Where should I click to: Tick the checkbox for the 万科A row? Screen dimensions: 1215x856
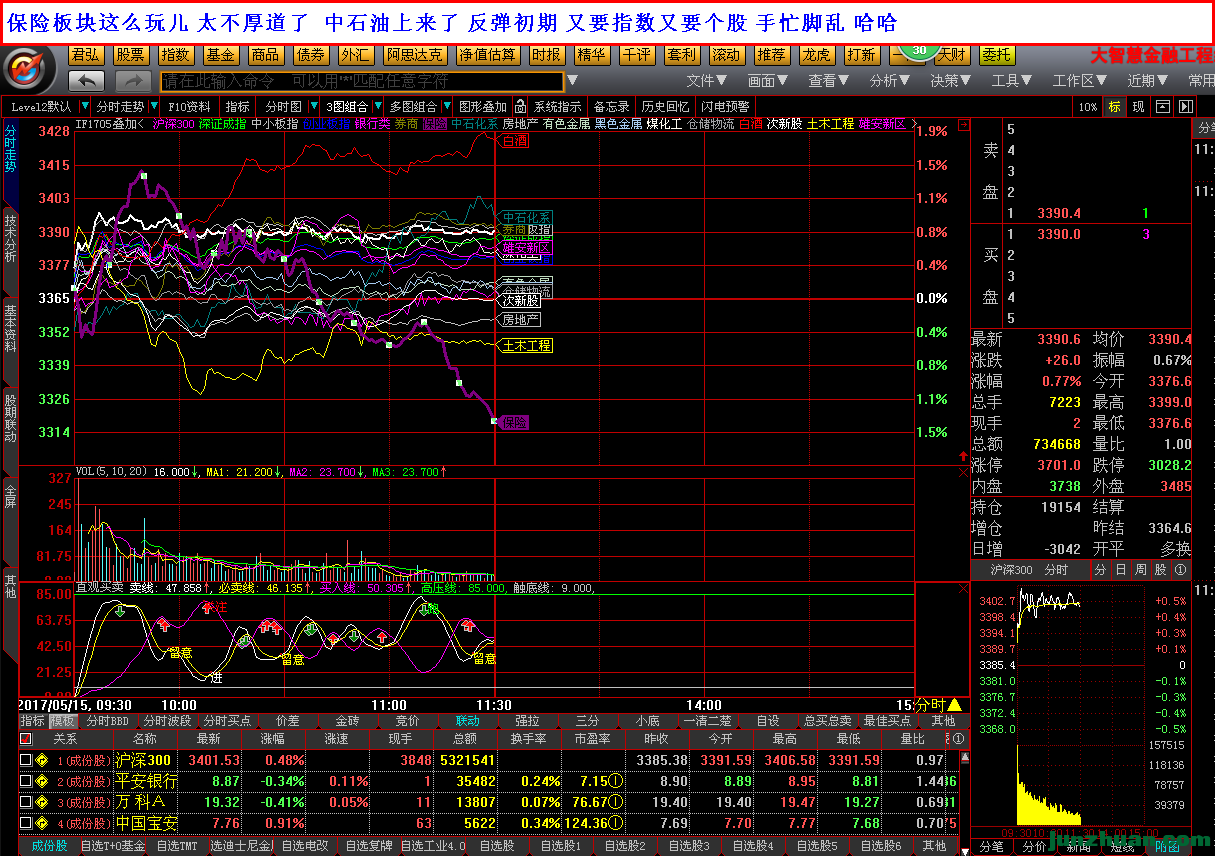coord(26,802)
